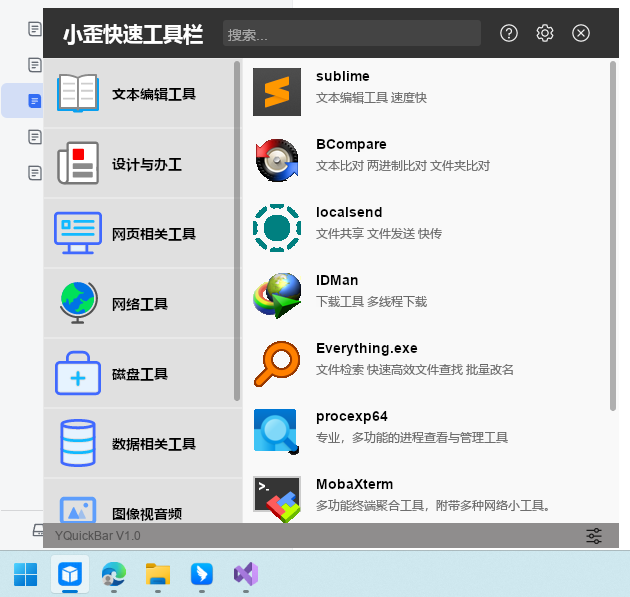Click the database cylinder icon

pyautogui.click(x=78, y=443)
